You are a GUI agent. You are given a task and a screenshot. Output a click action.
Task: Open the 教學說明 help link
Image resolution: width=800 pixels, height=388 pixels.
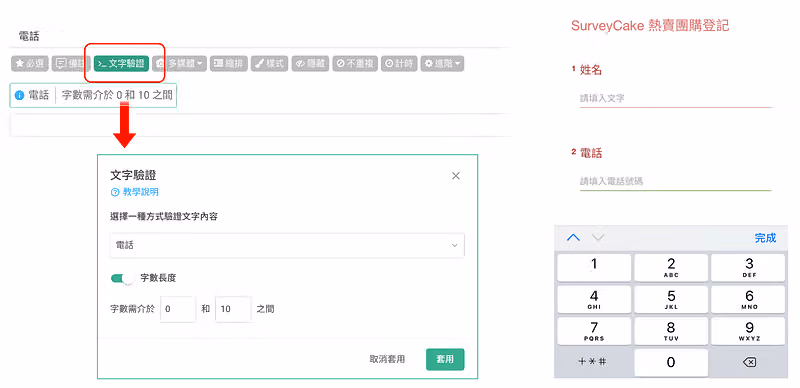(x=135, y=192)
